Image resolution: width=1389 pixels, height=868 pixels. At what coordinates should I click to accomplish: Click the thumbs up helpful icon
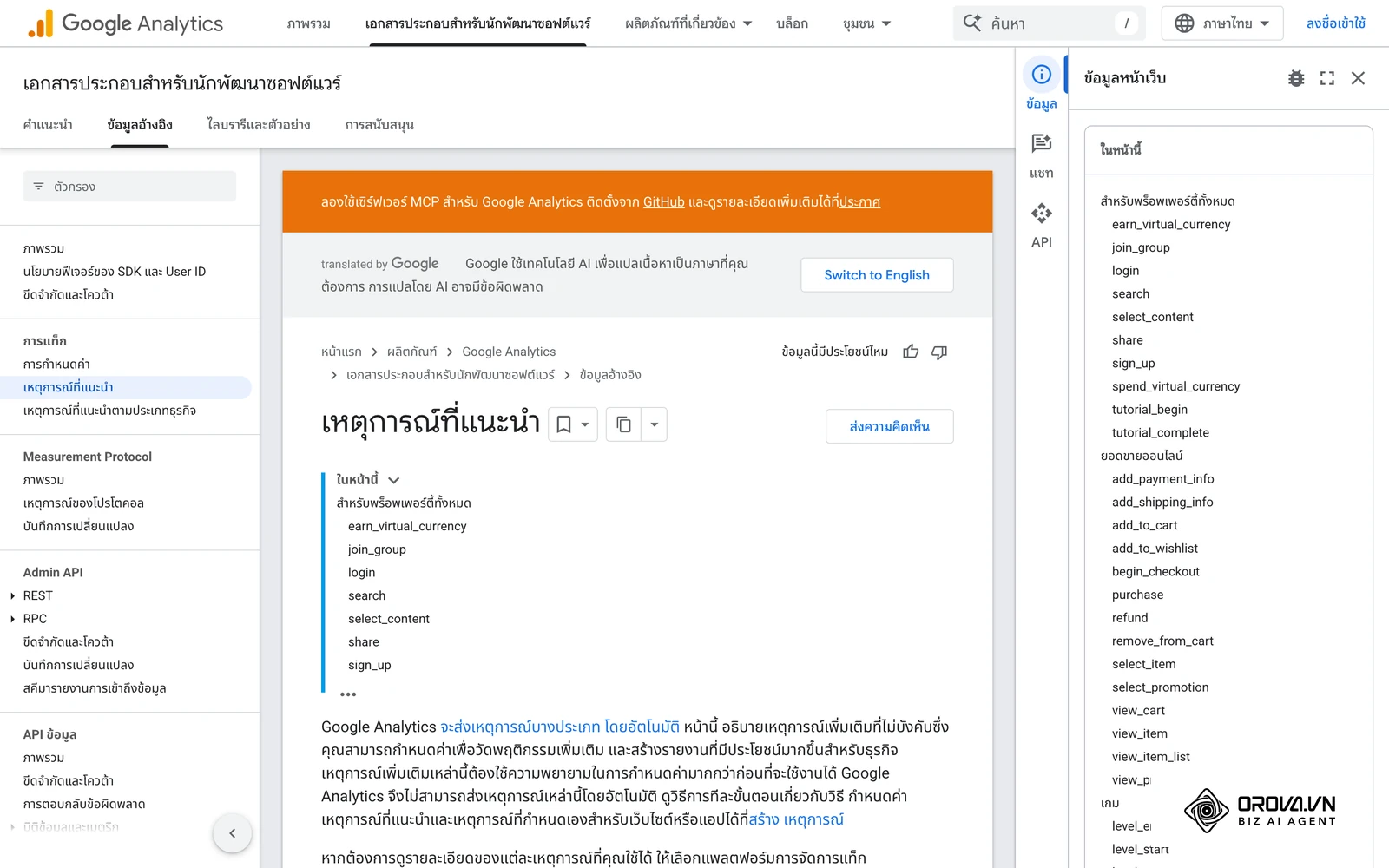tap(911, 352)
